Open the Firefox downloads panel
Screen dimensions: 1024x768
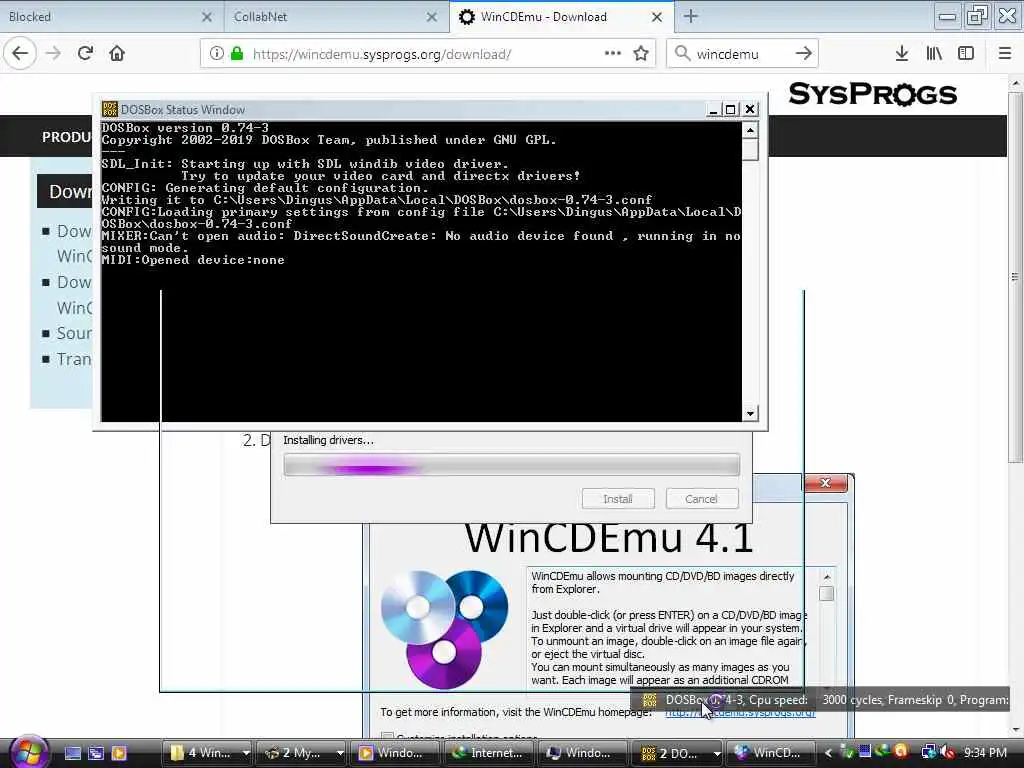click(x=901, y=54)
